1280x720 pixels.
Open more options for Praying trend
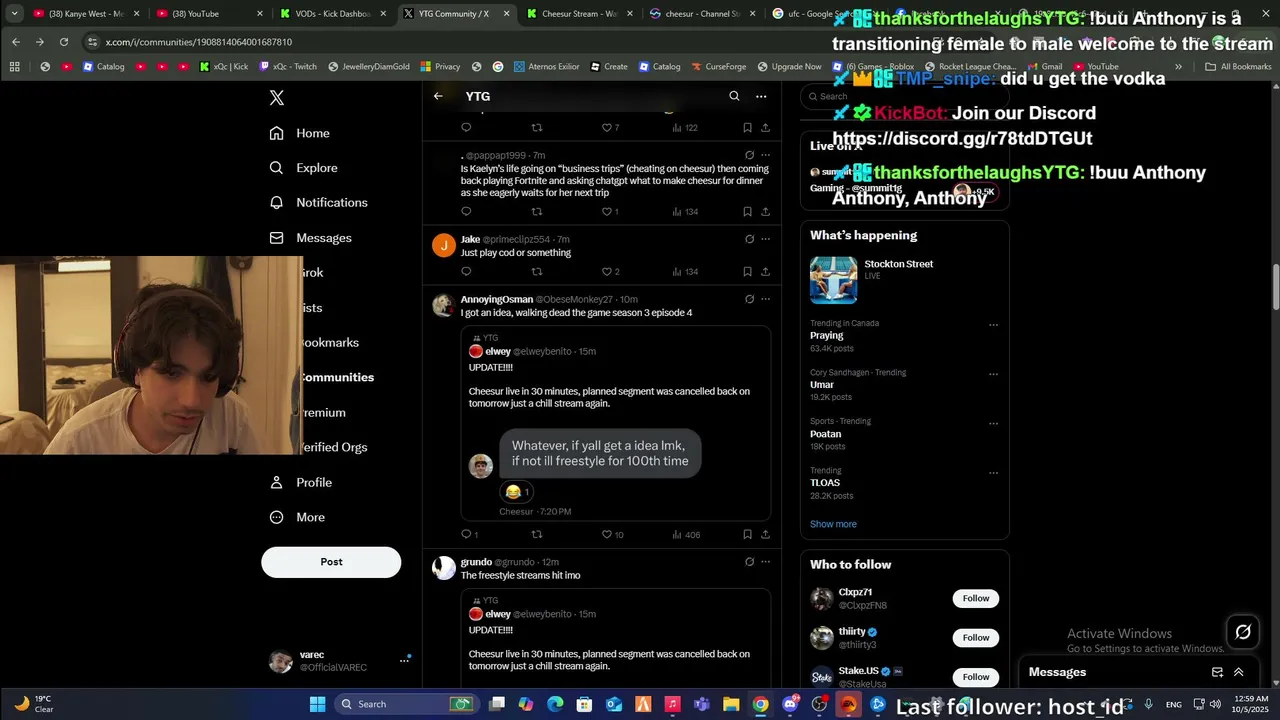coord(993,325)
